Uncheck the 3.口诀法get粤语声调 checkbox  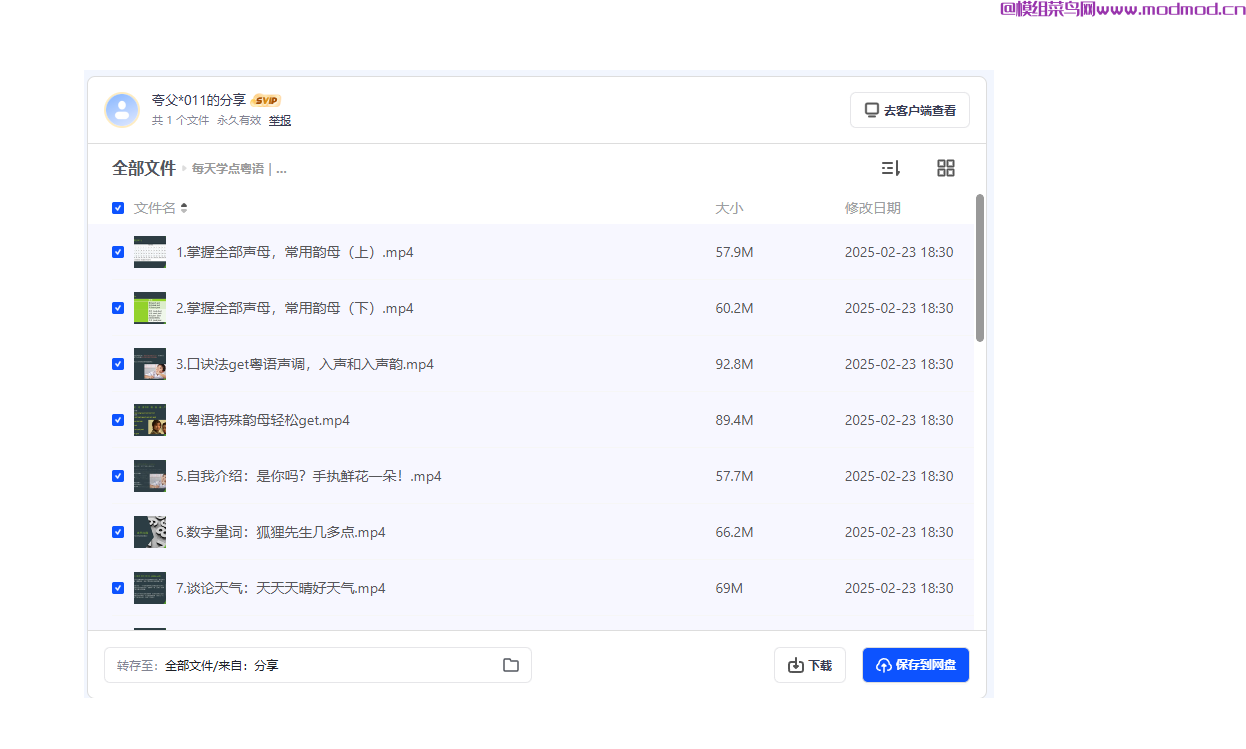118,364
